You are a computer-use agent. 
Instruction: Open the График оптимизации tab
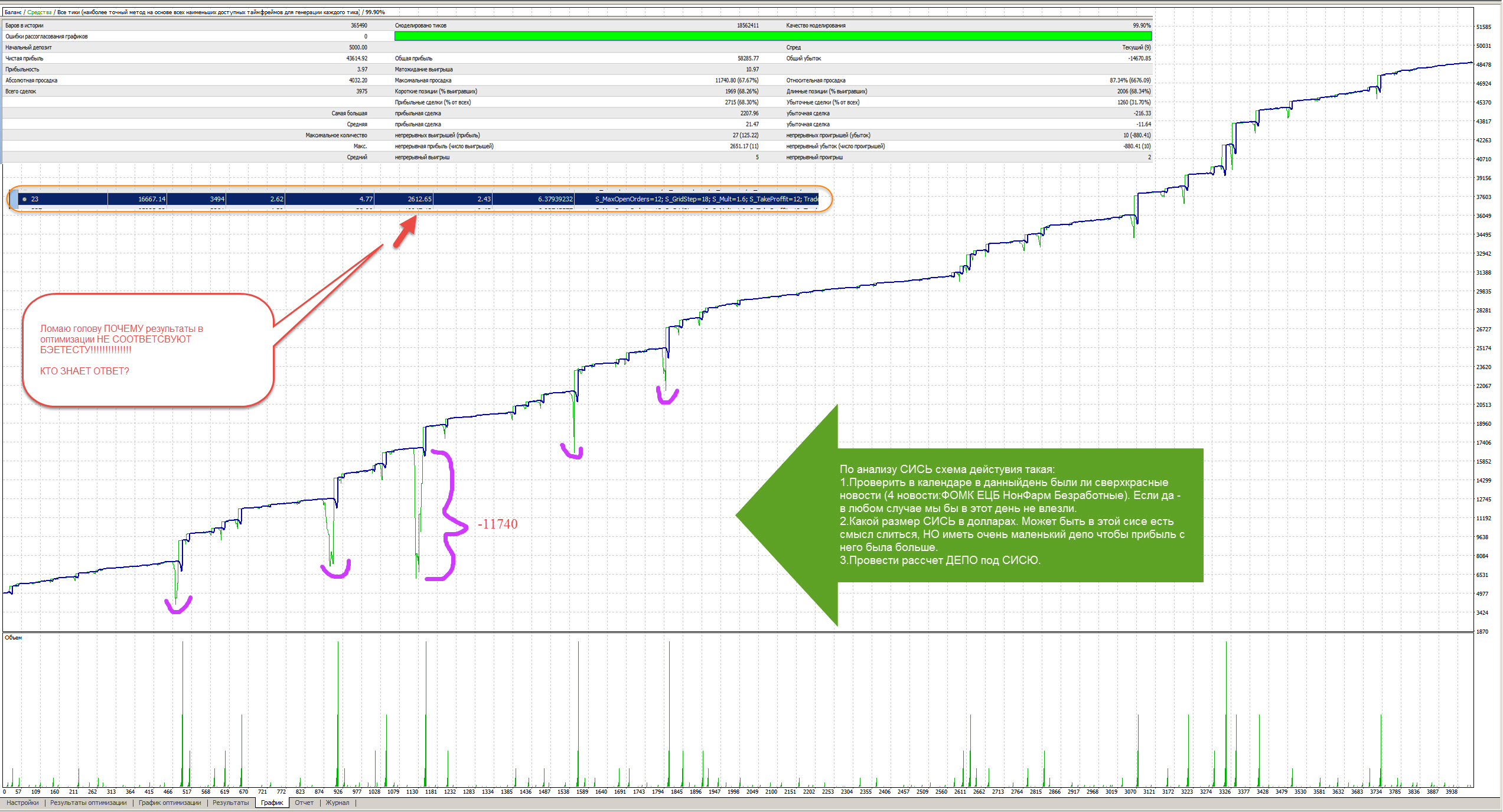tap(169, 803)
